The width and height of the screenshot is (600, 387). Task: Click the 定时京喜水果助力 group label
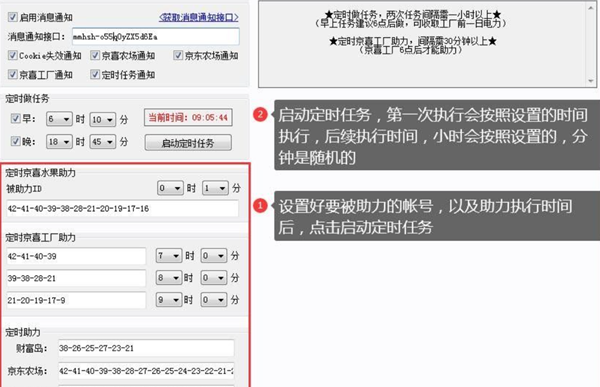coord(41,173)
